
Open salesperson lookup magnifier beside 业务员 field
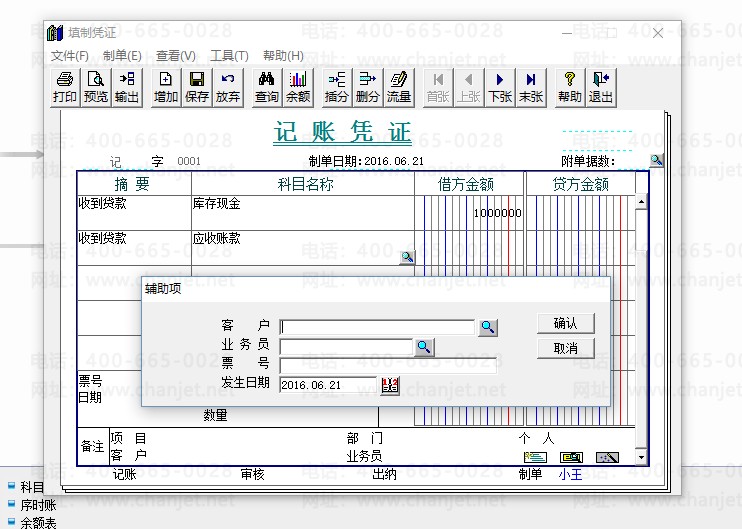(x=425, y=346)
